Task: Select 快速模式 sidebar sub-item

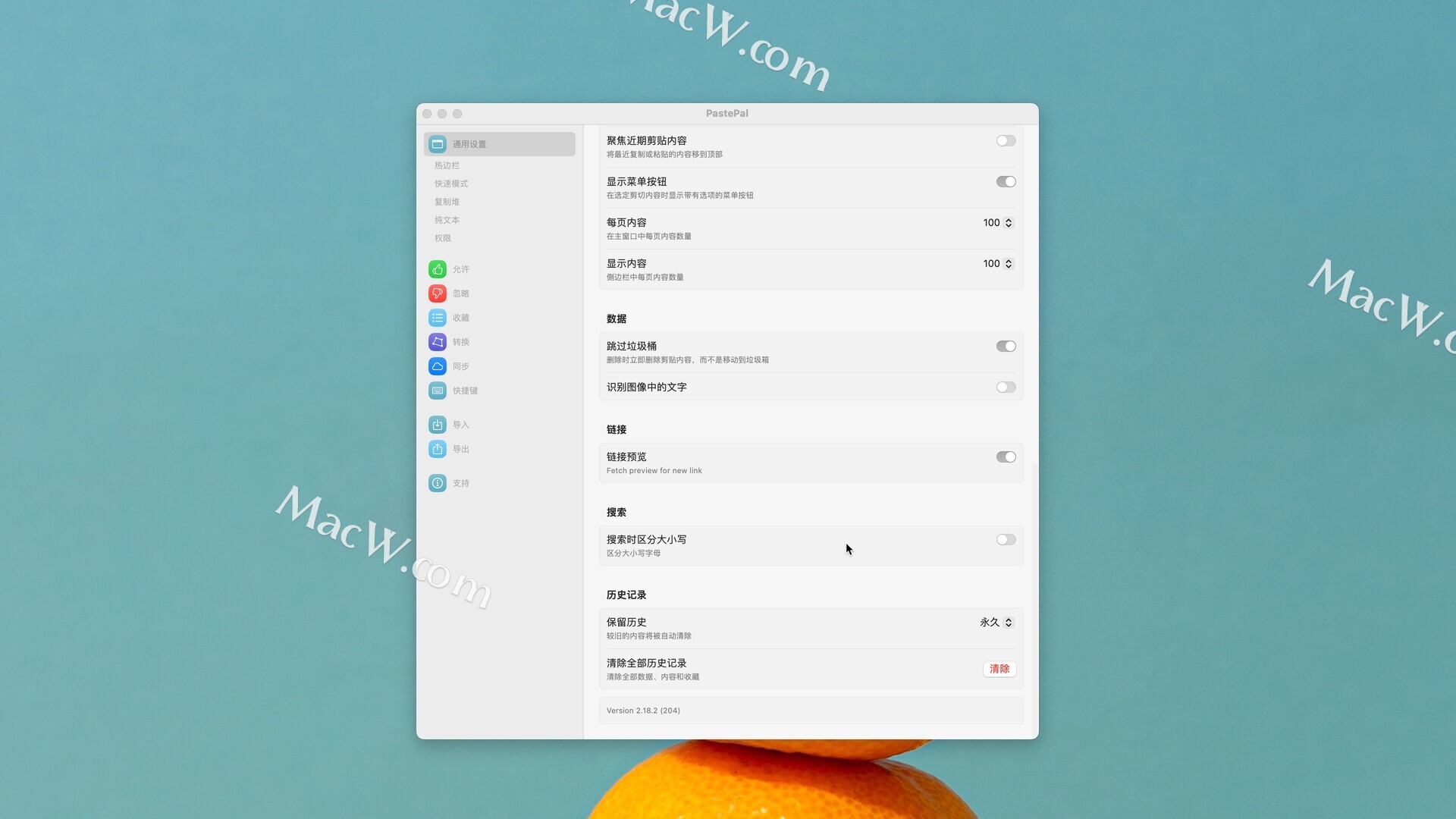Action: 451,184
